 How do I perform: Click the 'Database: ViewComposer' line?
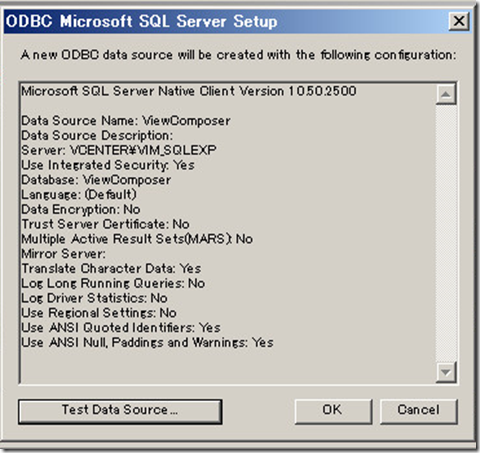coord(96,180)
